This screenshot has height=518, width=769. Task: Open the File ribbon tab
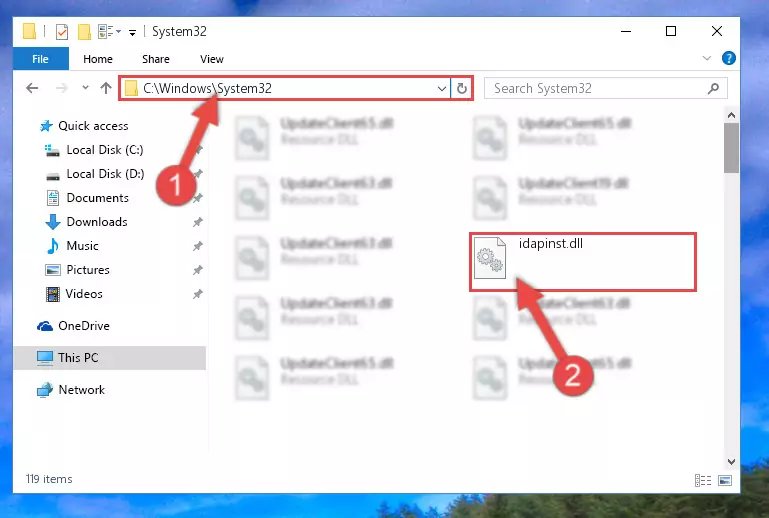[41, 59]
